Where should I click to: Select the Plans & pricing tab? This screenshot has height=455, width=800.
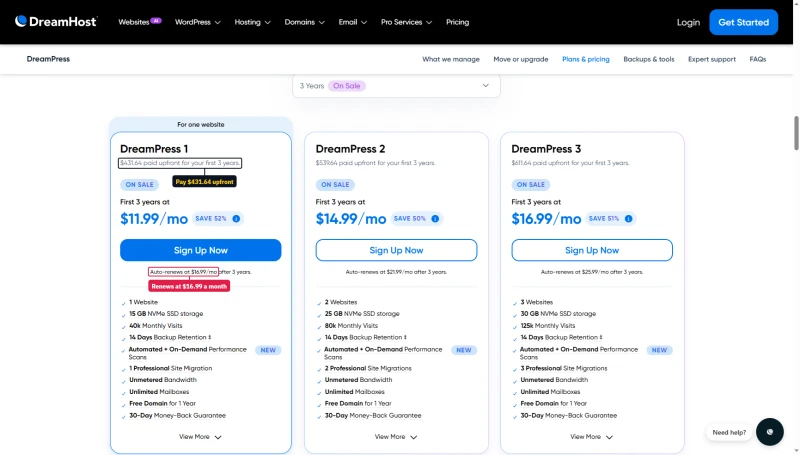click(x=586, y=59)
